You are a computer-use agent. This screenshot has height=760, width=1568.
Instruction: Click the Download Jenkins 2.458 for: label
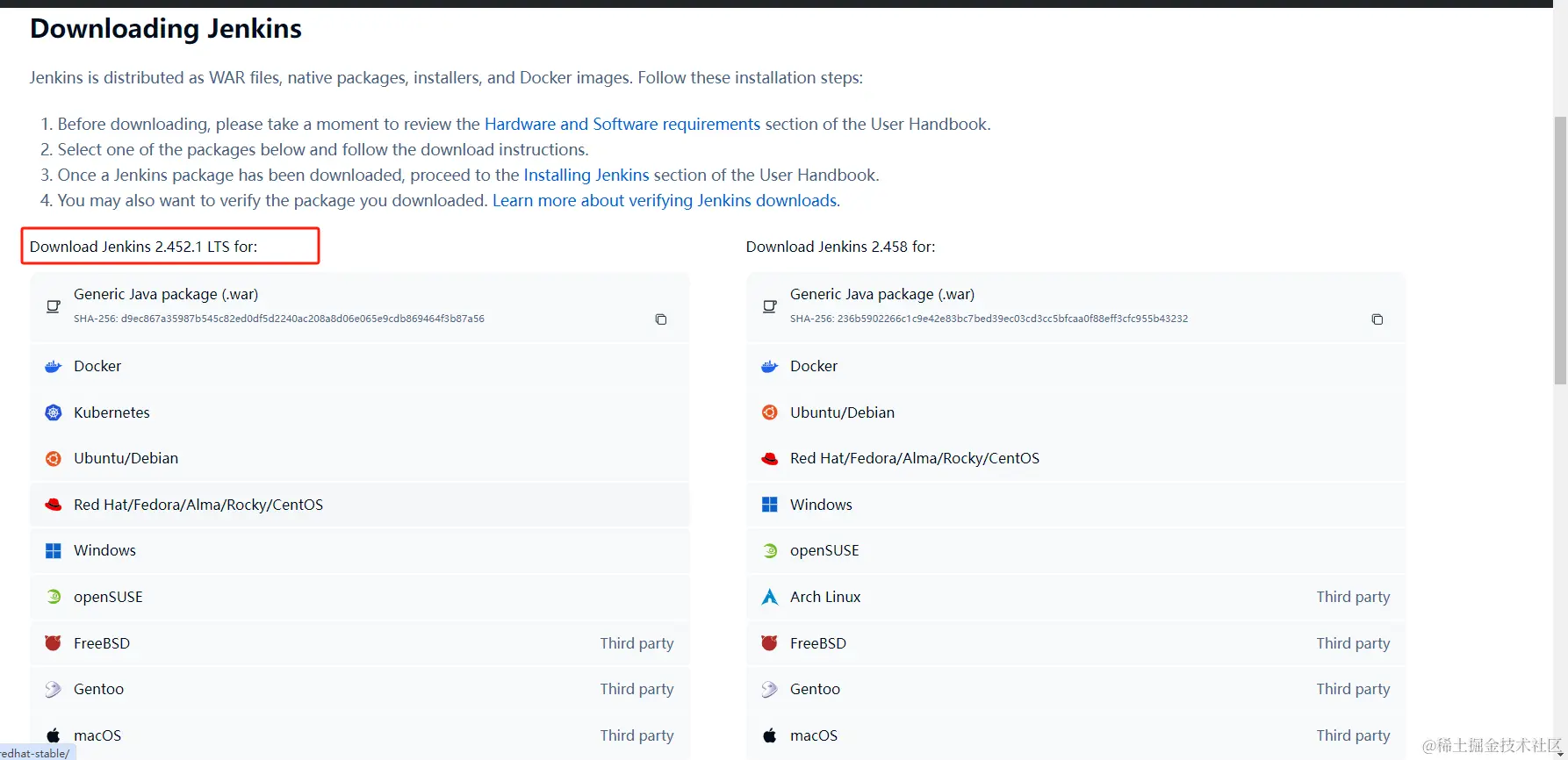tap(841, 247)
